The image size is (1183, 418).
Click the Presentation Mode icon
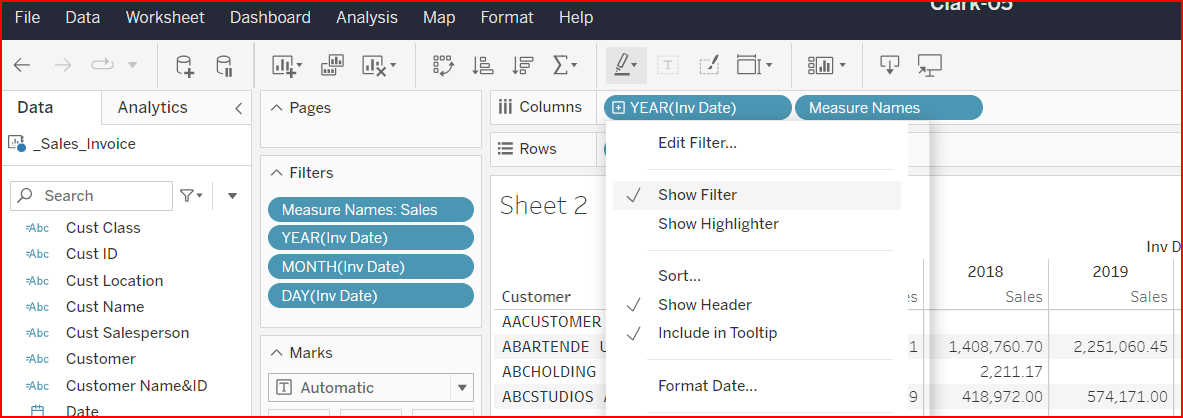pyautogui.click(x=930, y=66)
